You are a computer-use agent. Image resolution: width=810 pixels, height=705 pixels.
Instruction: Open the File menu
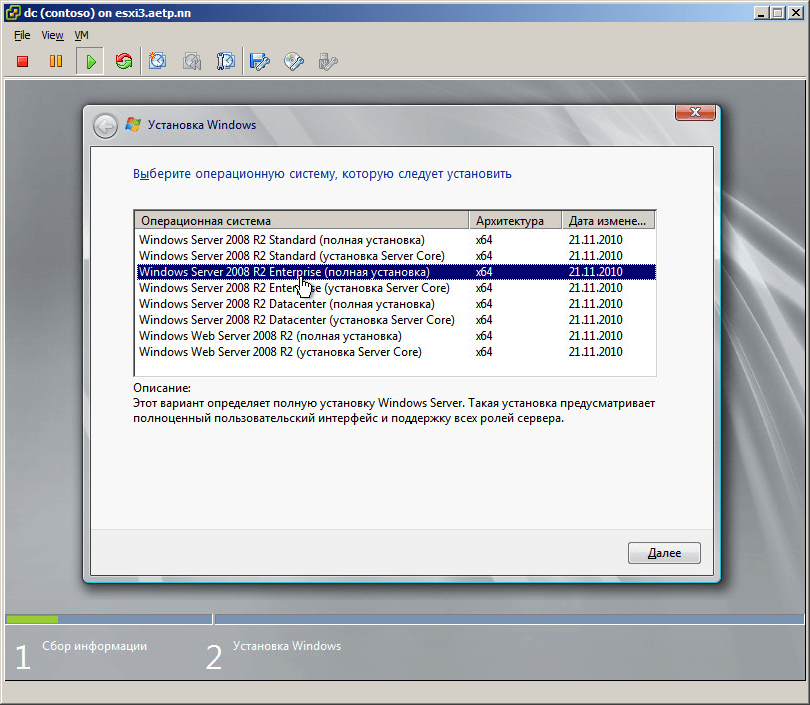tap(22, 35)
